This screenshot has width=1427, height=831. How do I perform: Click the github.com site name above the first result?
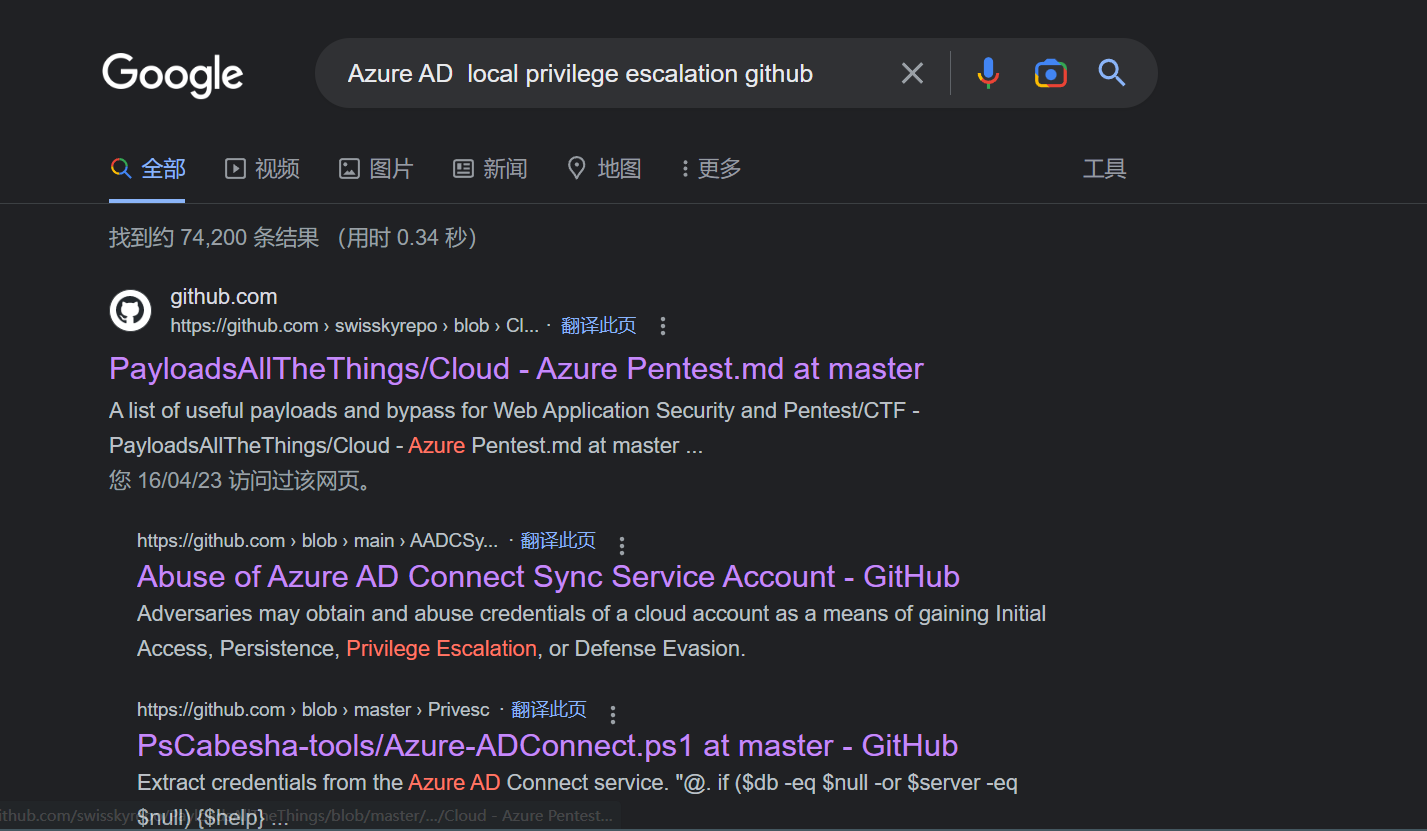coord(224,297)
